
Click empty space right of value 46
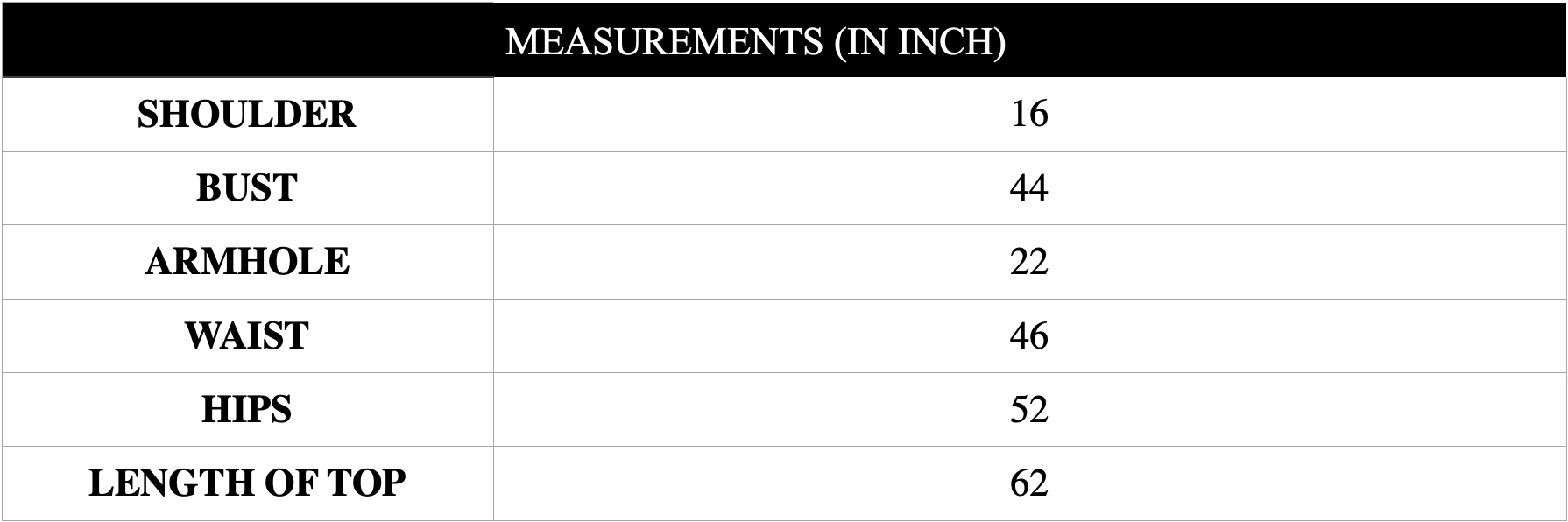pyautogui.click(x=1307, y=335)
